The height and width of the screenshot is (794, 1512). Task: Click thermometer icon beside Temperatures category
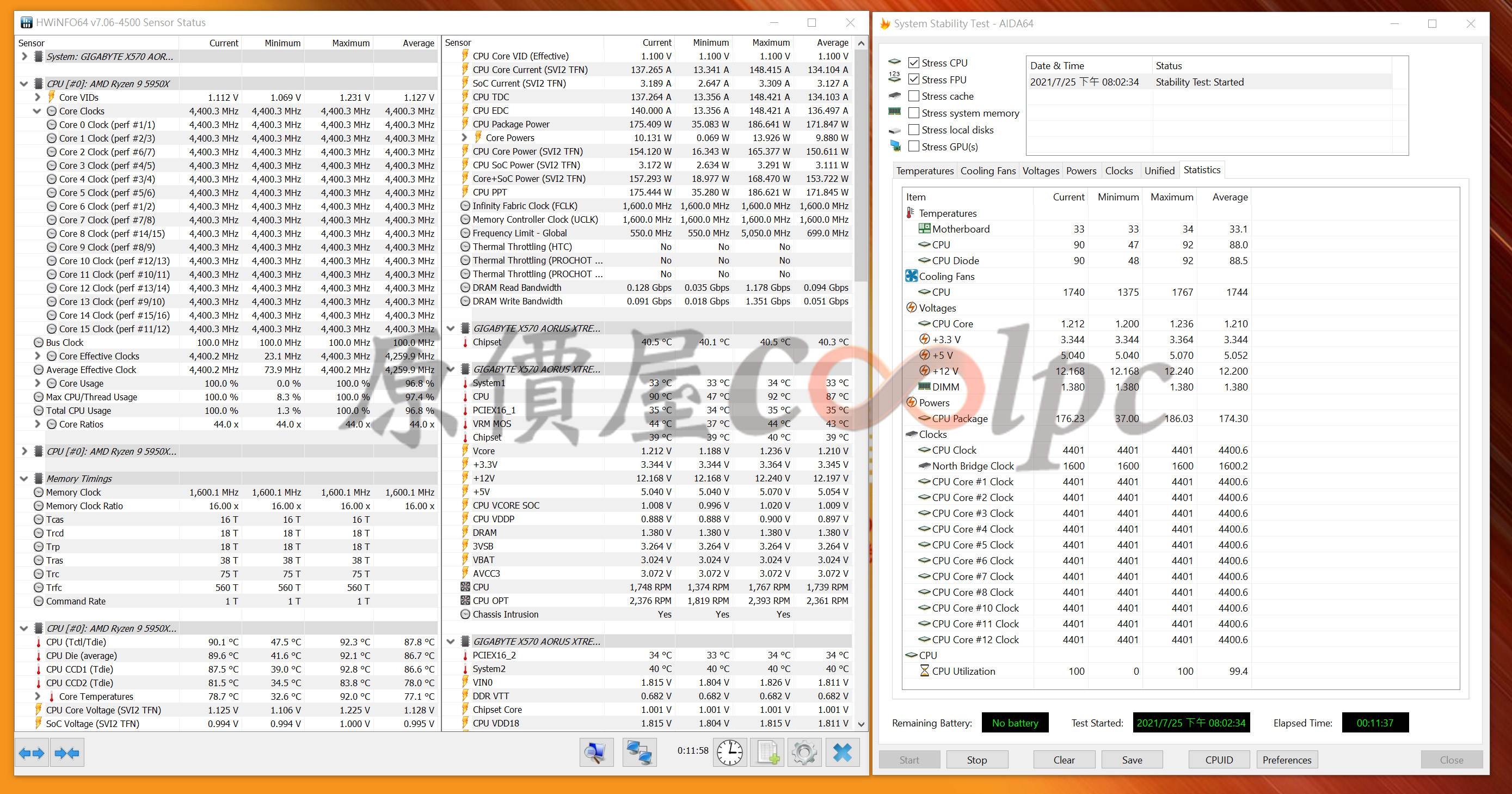pos(911,213)
